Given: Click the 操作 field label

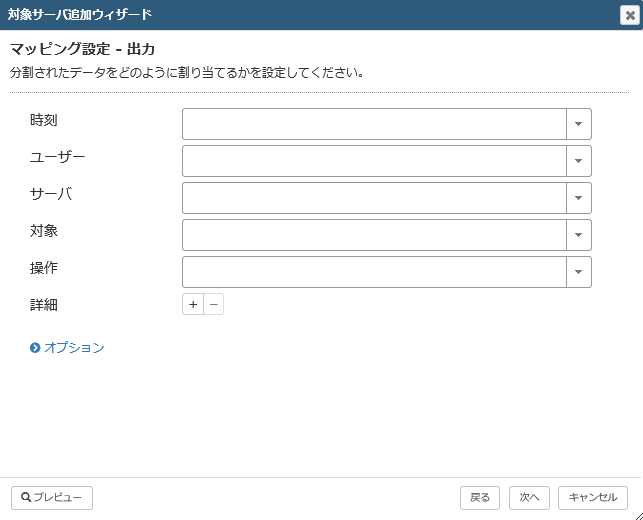Looking at the screenshot, I should click(44, 268).
